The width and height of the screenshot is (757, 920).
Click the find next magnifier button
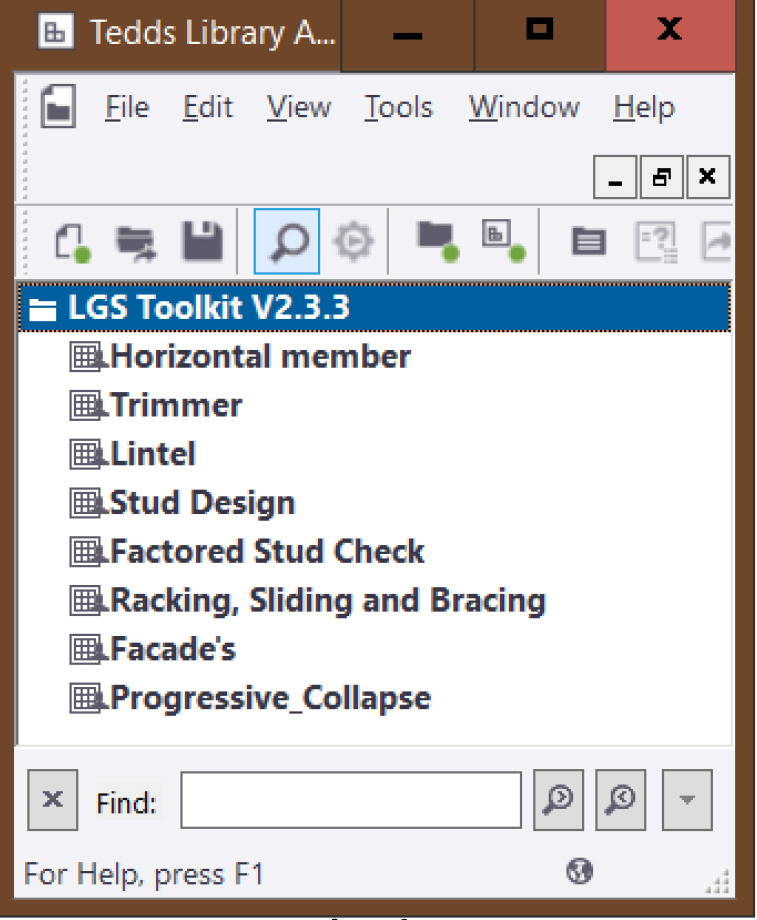[x=559, y=801]
